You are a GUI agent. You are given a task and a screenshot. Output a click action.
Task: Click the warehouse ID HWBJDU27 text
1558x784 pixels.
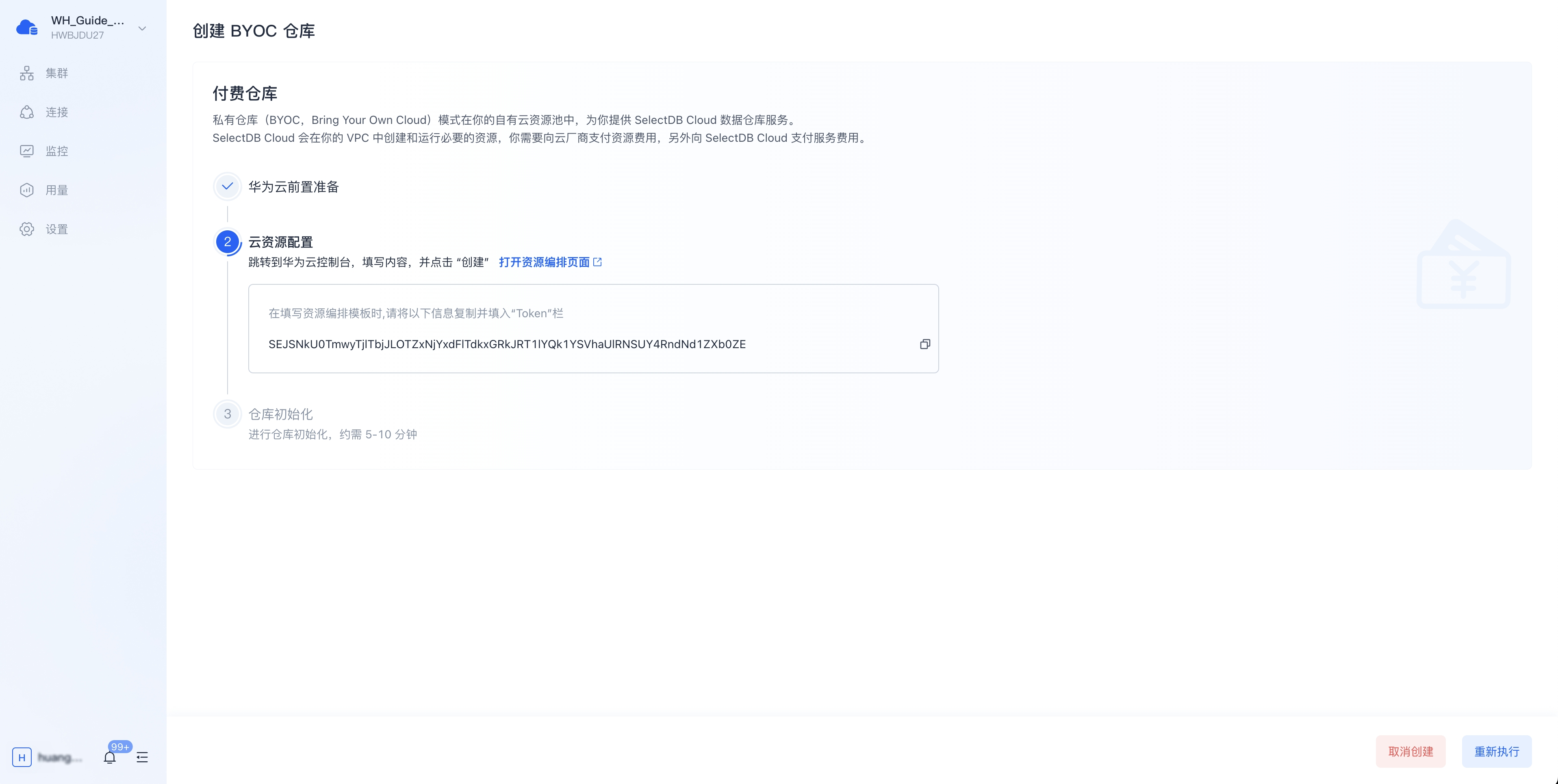[78, 35]
